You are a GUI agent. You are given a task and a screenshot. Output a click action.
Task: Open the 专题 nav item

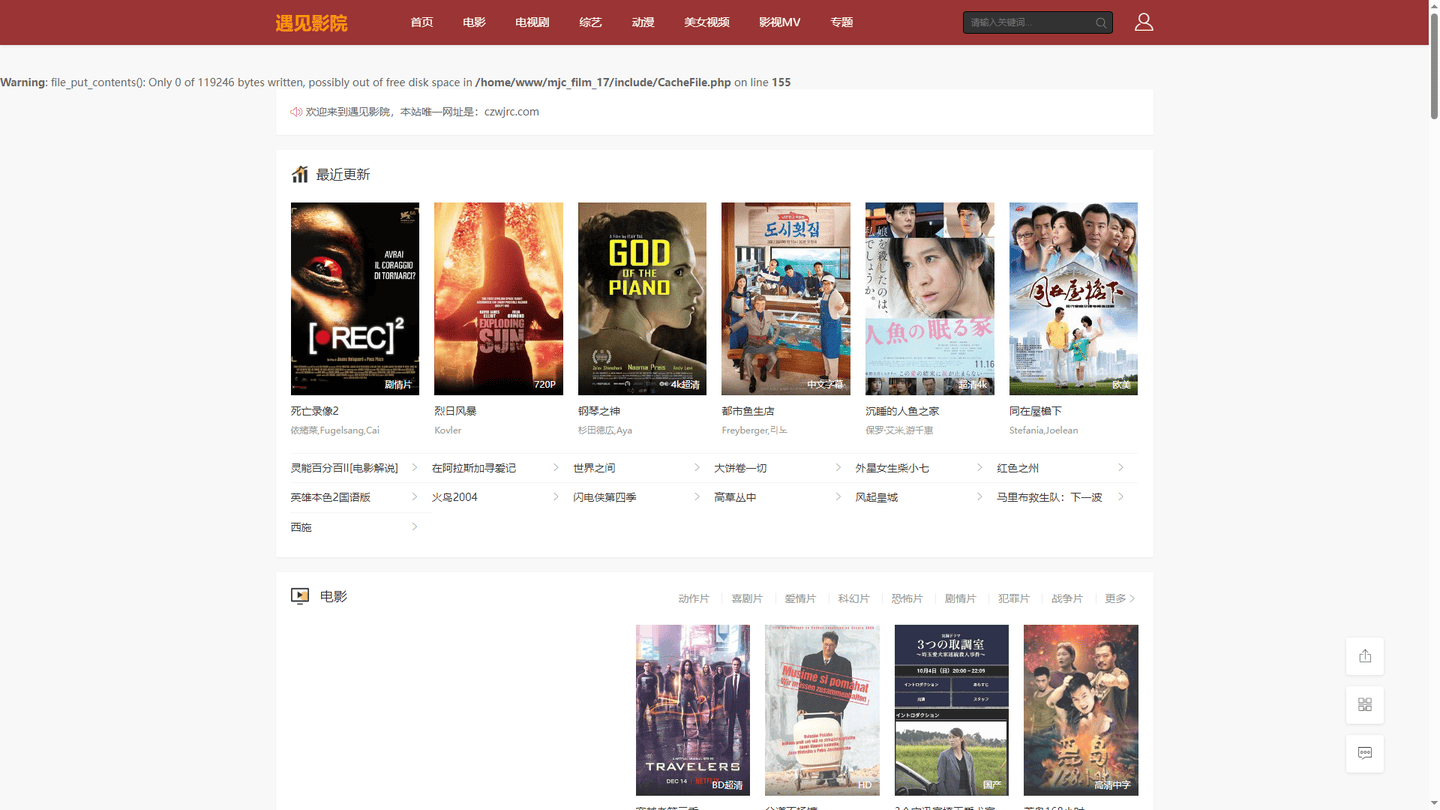[842, 22]
